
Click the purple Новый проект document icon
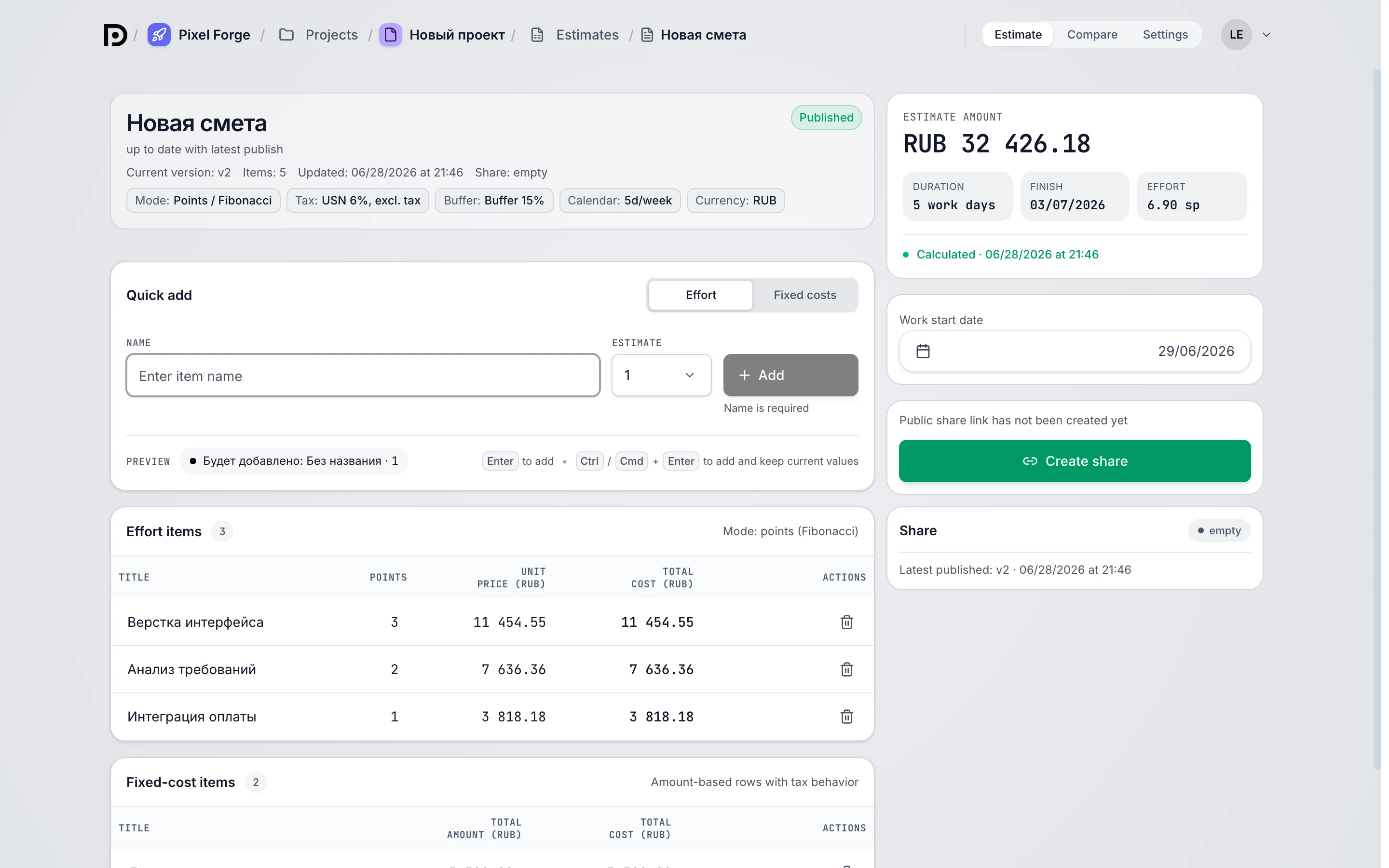click(390, 35)
